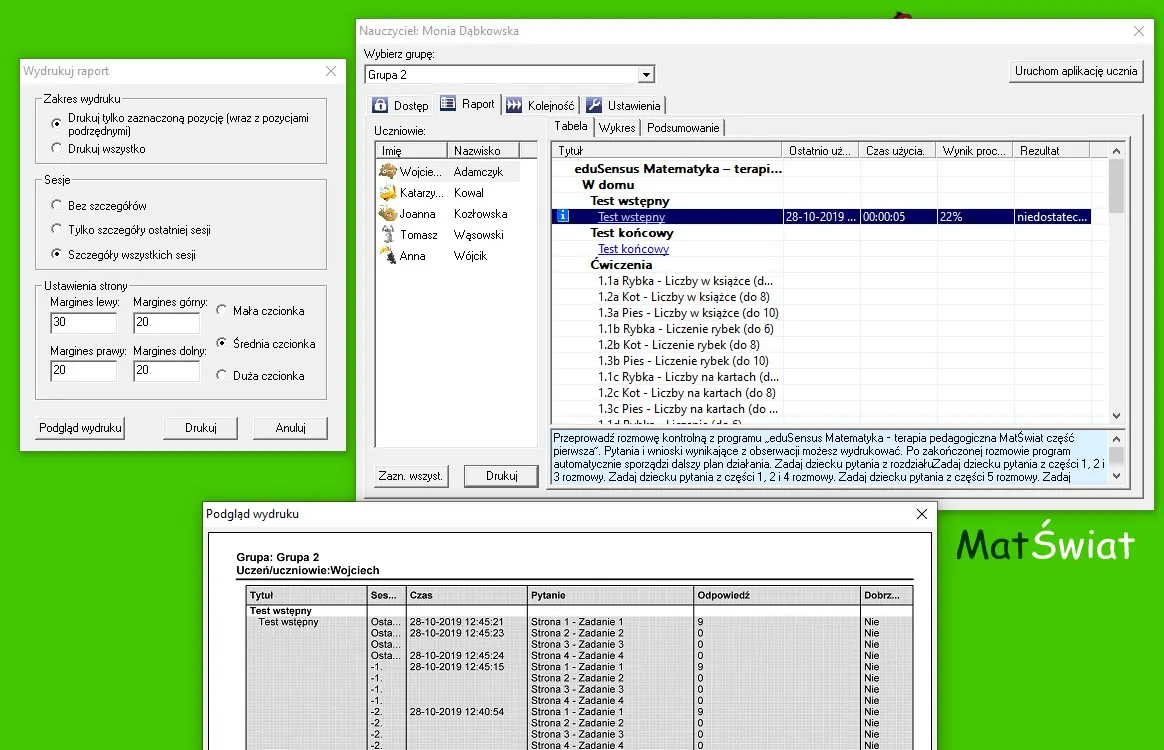Switch to the Wykres tab

click(x=617, y=128)
